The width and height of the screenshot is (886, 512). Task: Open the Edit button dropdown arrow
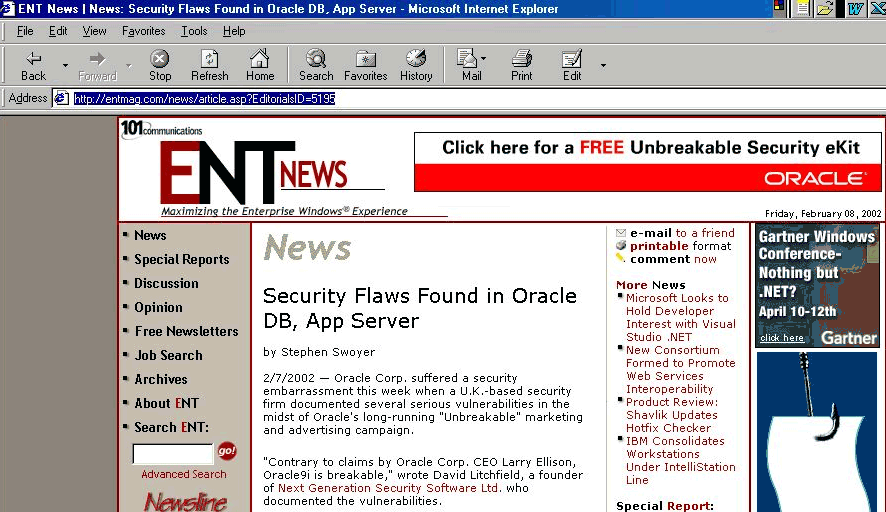pyautogui.click(x=603, y=66)
